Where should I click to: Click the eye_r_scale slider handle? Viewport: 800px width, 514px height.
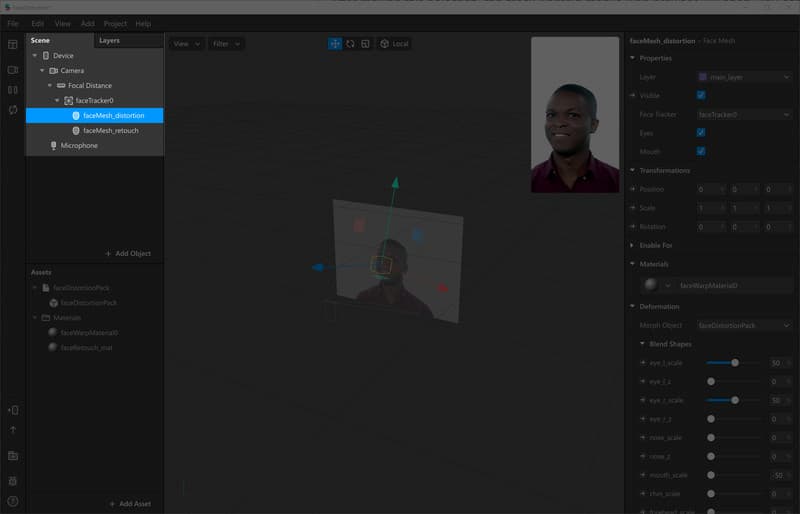click(x=735, y=400)
